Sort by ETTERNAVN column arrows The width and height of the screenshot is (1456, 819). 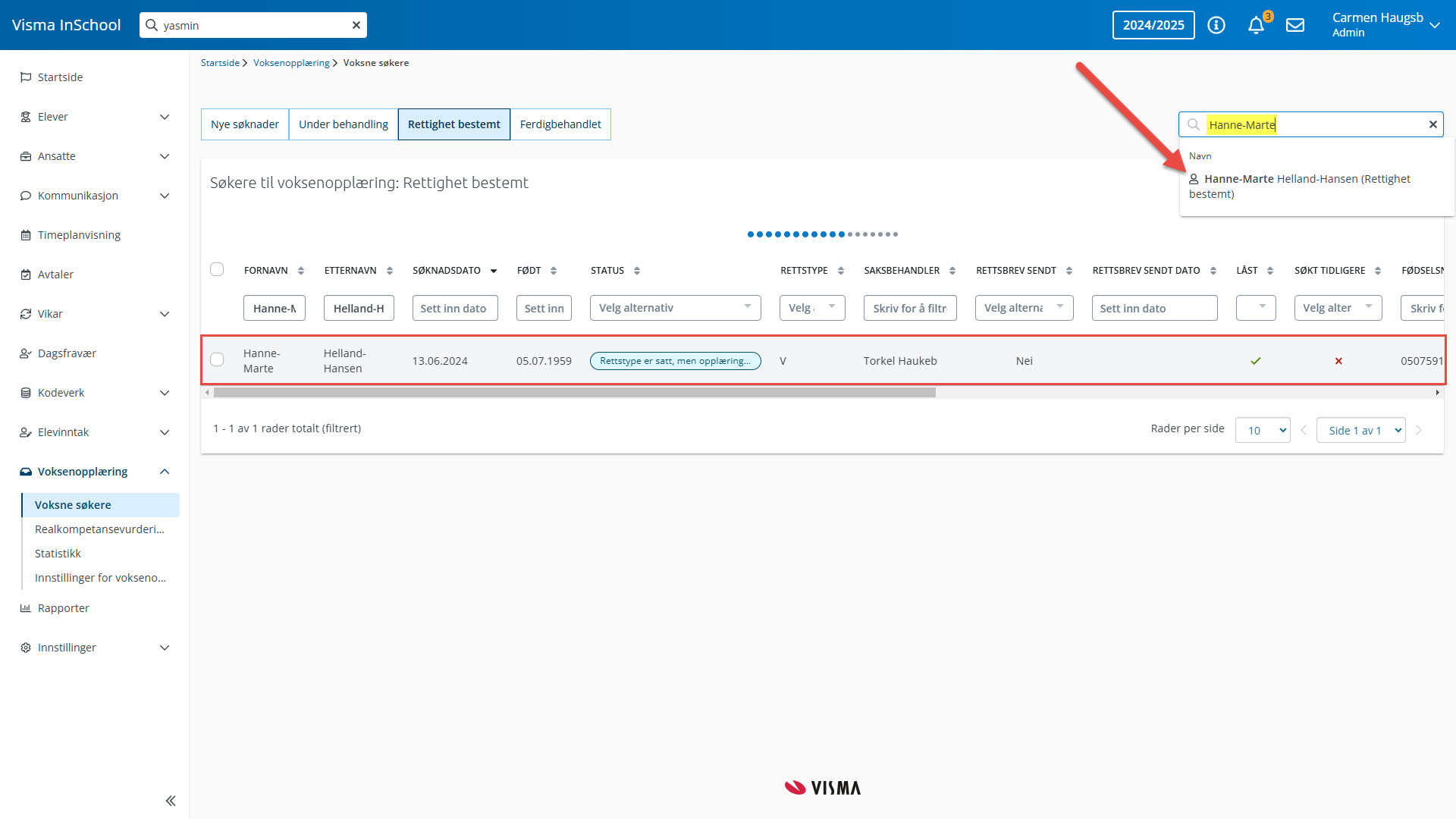click(x=390, y=271)
